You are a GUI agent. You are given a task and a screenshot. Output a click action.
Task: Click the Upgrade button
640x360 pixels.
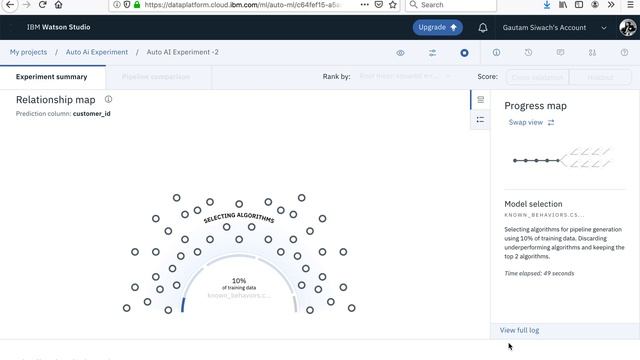click(438, 27)
